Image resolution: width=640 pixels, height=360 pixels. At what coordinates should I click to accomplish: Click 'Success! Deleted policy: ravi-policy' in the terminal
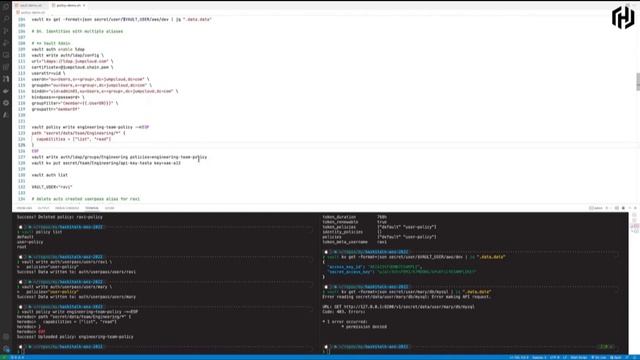click(x=60, y=217)
